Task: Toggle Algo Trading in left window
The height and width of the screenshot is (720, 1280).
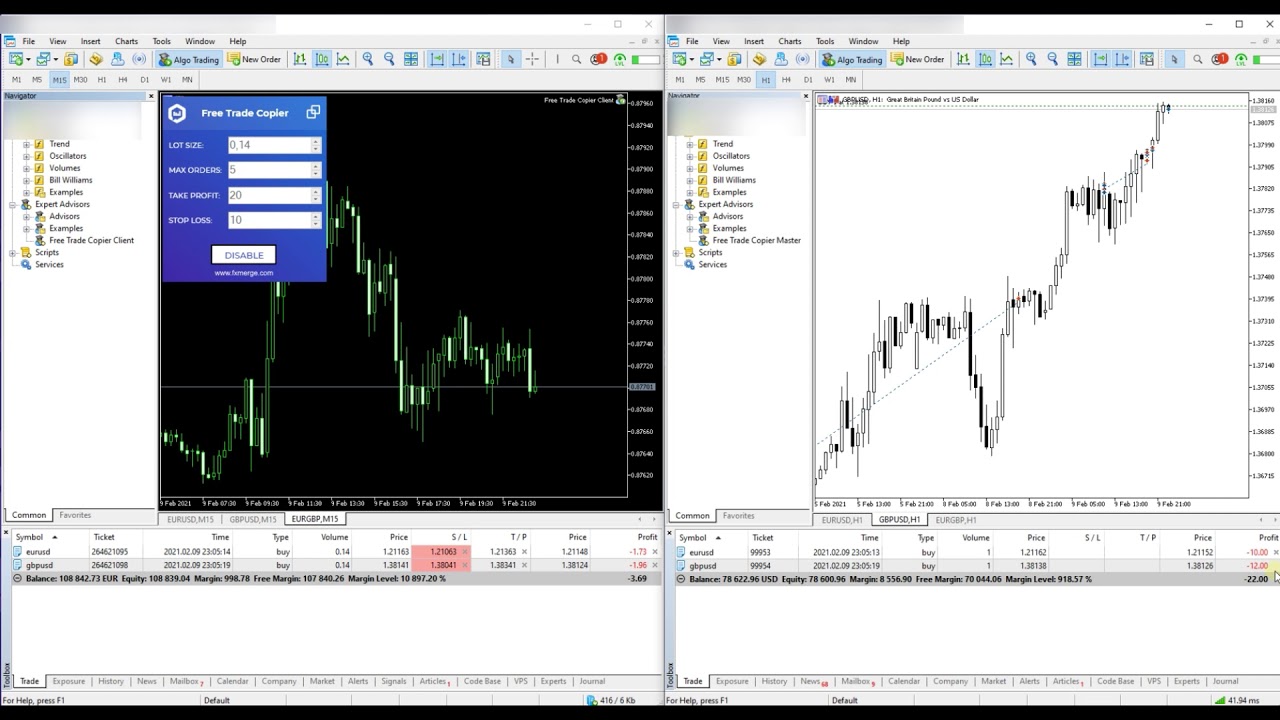Action: (188, 59)
